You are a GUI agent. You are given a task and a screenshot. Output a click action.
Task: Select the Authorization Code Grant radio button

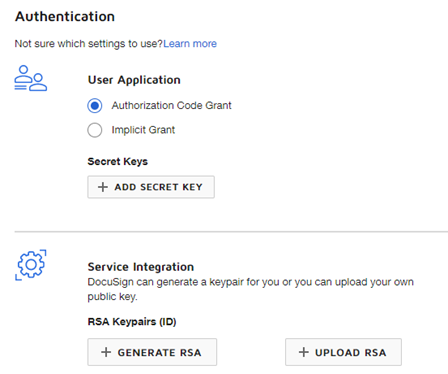click(95, 106)
